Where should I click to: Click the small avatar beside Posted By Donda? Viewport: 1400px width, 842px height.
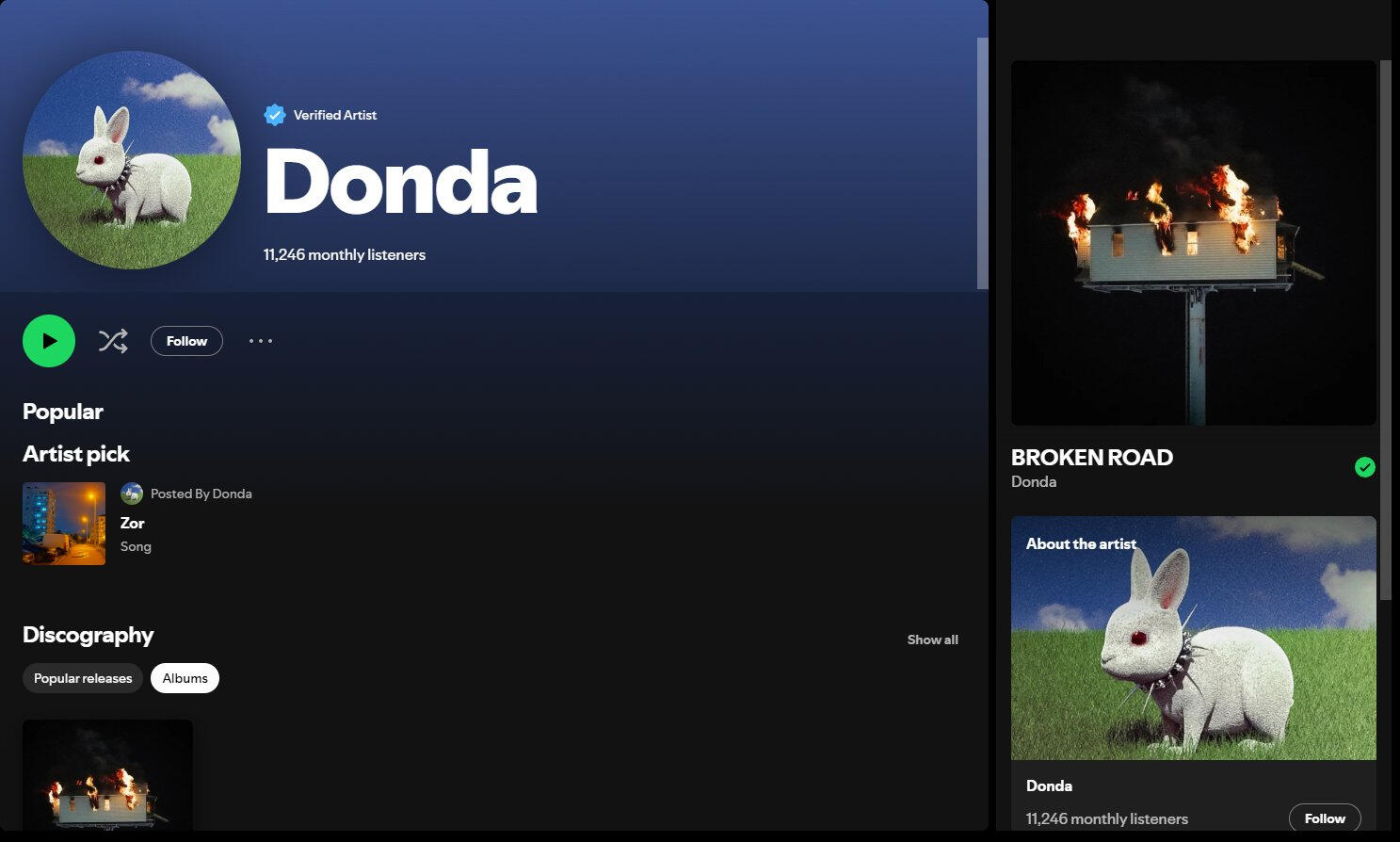click(x=132, y=494)
